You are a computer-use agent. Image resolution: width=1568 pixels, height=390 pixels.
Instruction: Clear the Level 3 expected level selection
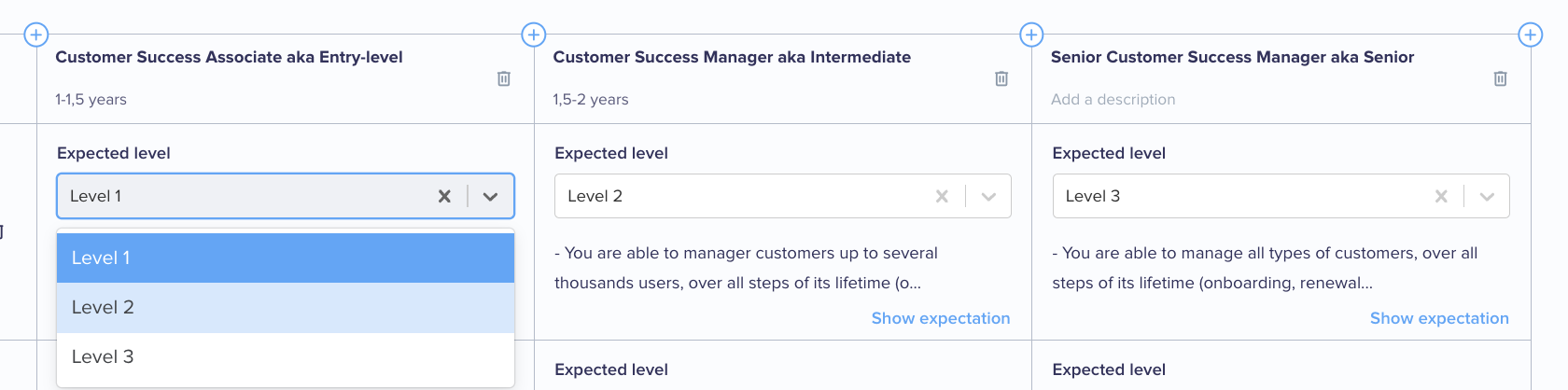(x=1441, y=196)
